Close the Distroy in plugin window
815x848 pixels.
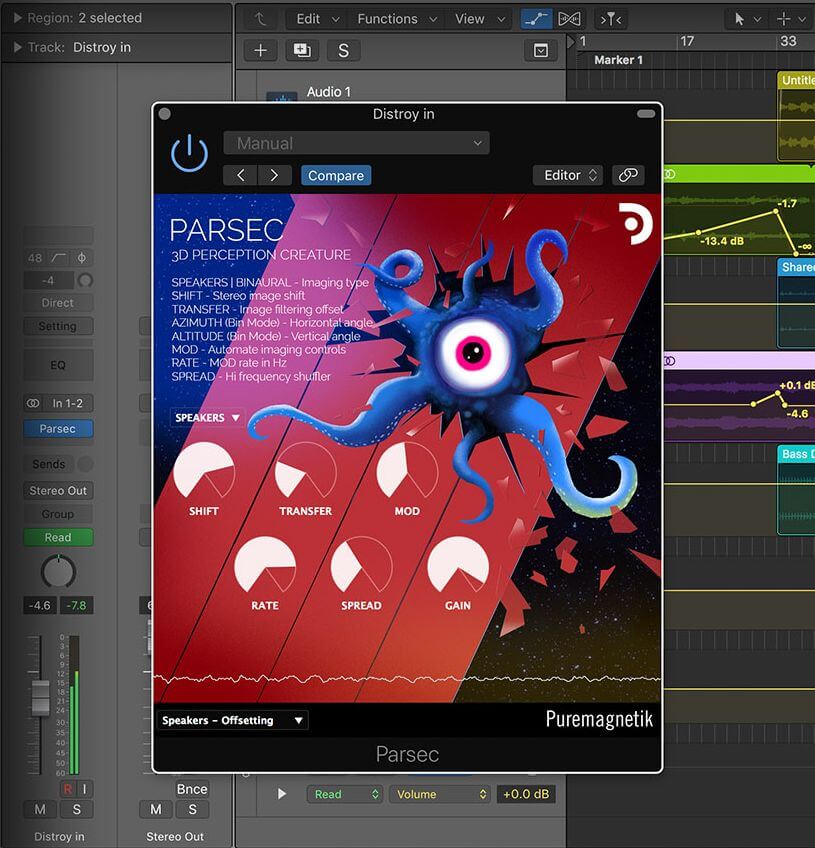(165, 114)
